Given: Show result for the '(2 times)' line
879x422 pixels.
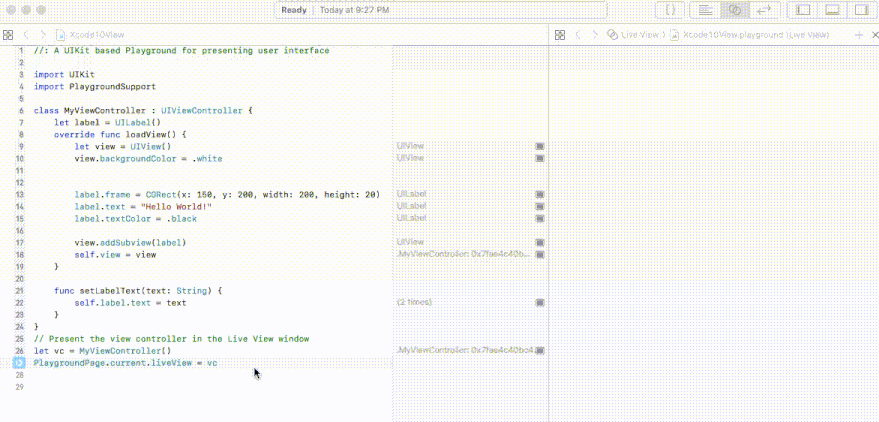Looking at the screenshot, I should coord(540,302).
